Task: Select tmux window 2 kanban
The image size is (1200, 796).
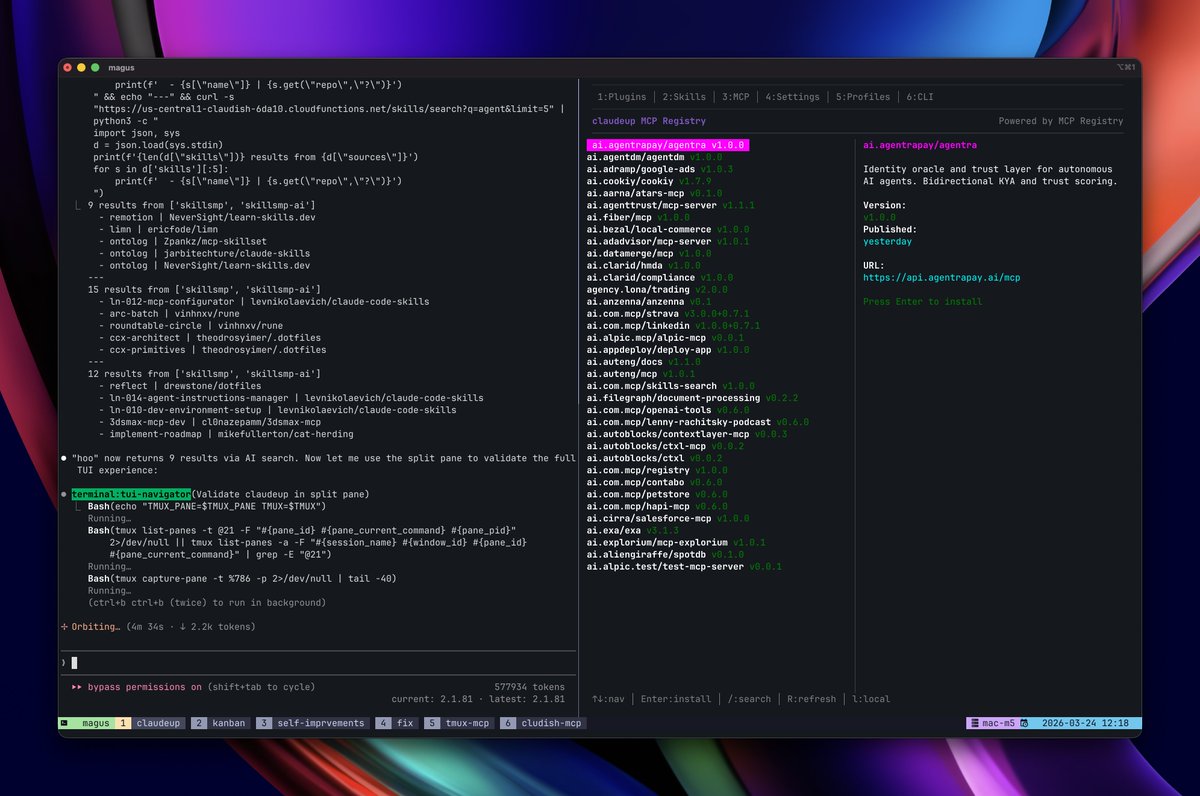Action: (220, 722)
